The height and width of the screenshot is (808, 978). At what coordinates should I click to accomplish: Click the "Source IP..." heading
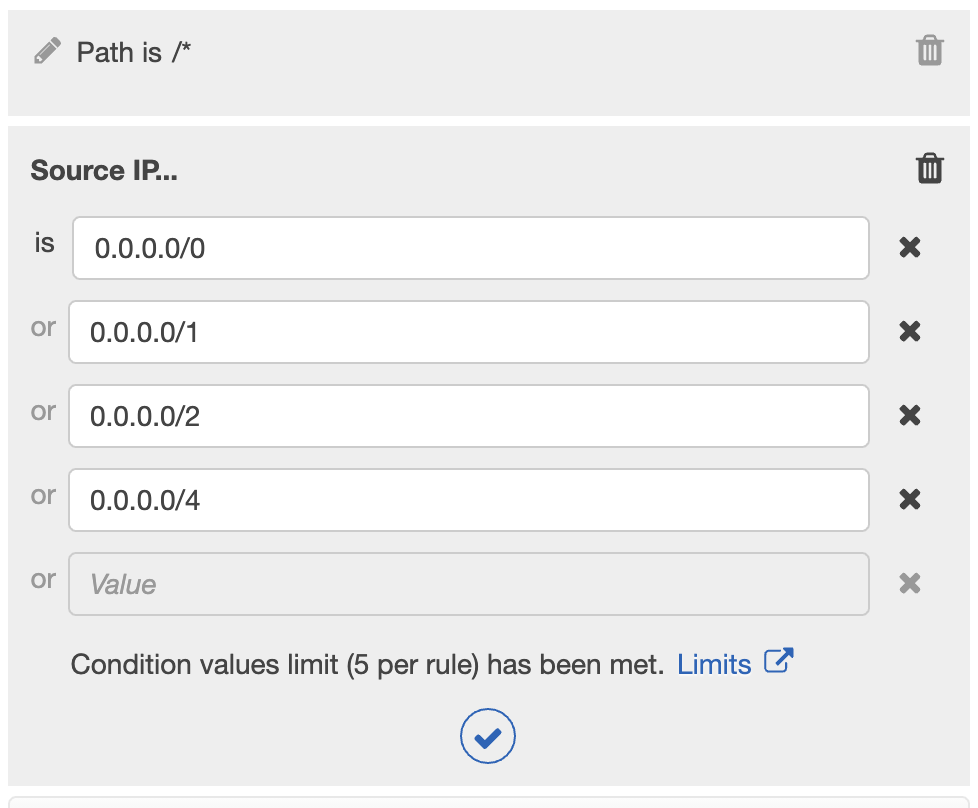(x=104, y=170)
